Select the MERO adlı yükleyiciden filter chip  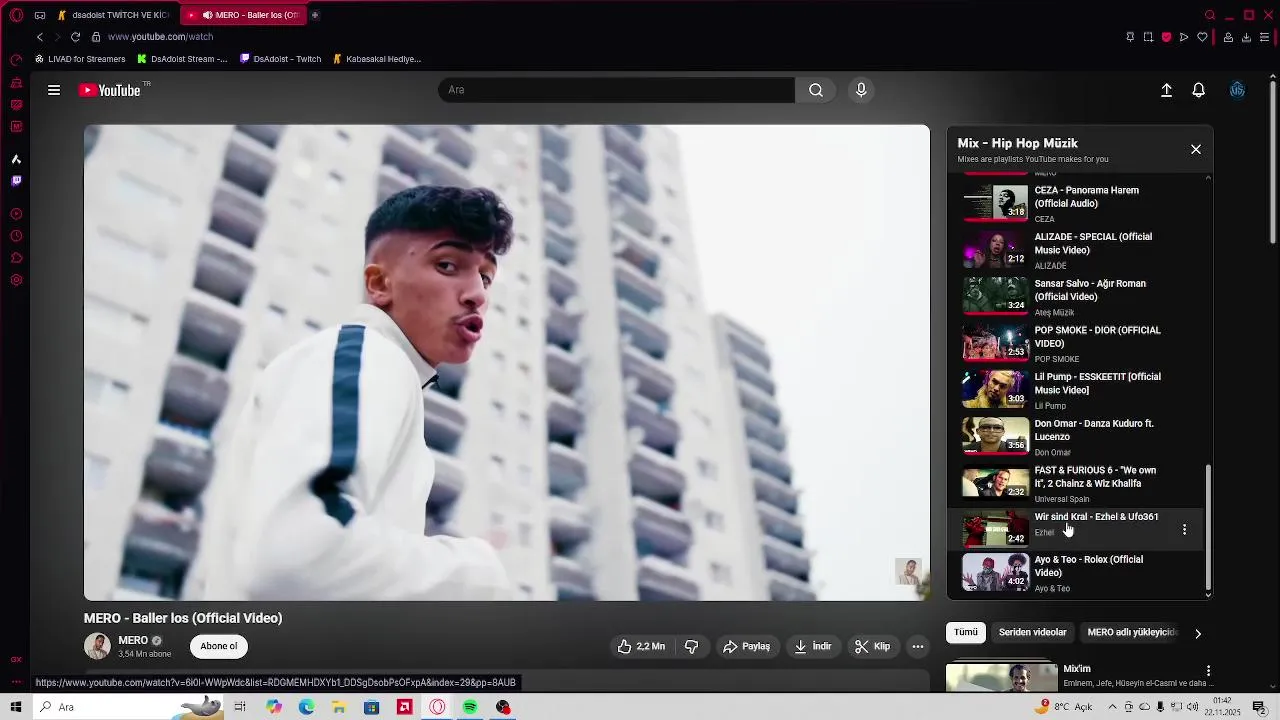click(x=1132, y=632)
